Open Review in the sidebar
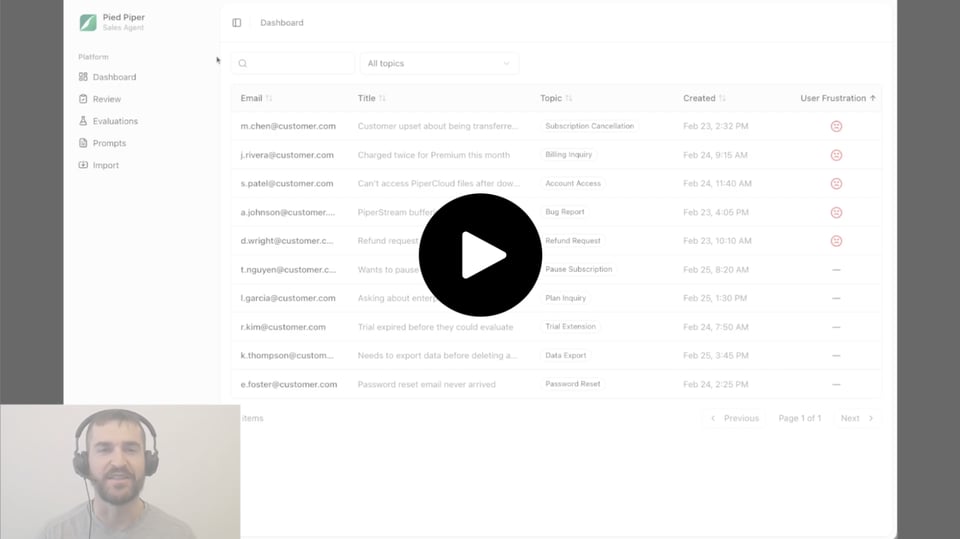 (x=106, y=99)
